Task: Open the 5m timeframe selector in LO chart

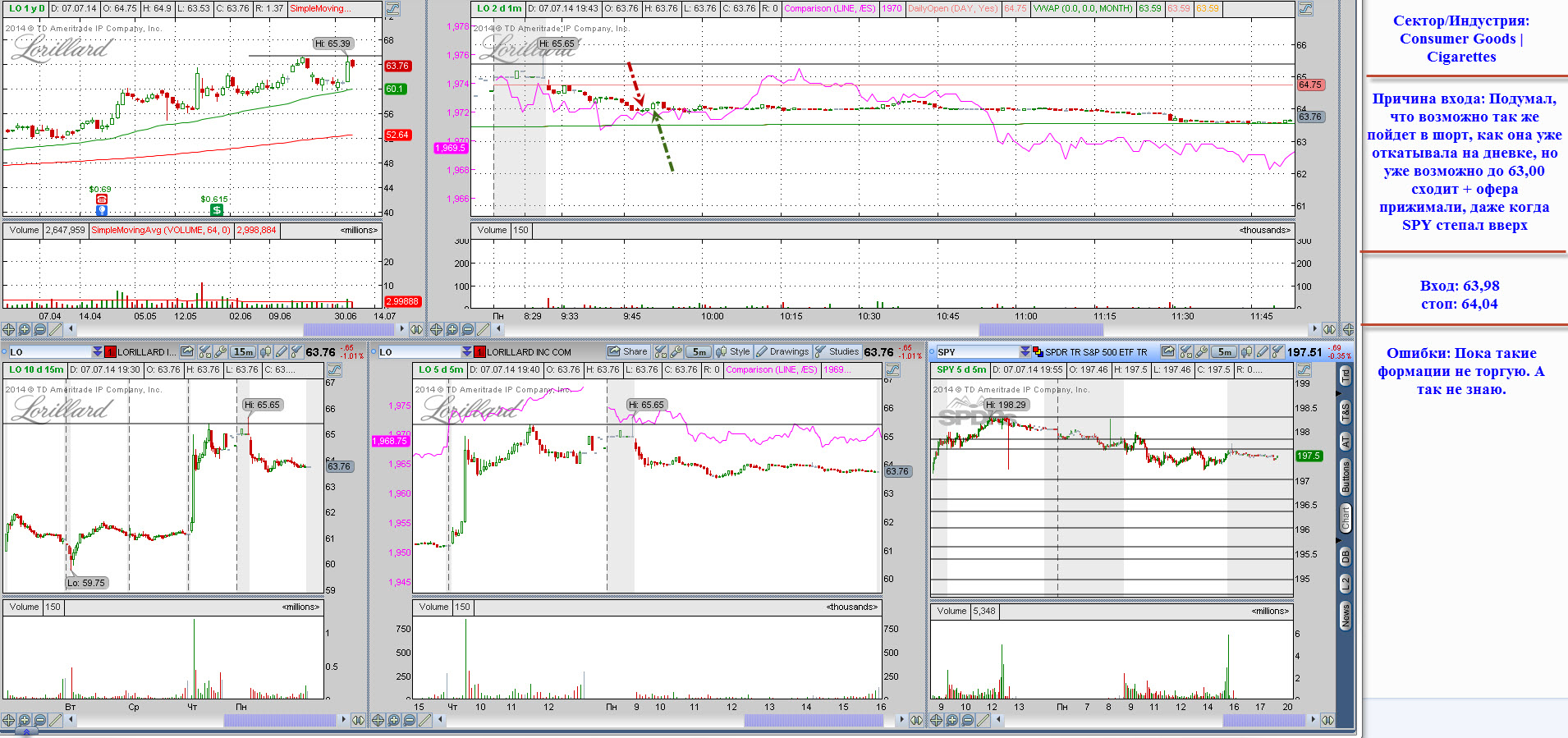Action: pos(699,351)
